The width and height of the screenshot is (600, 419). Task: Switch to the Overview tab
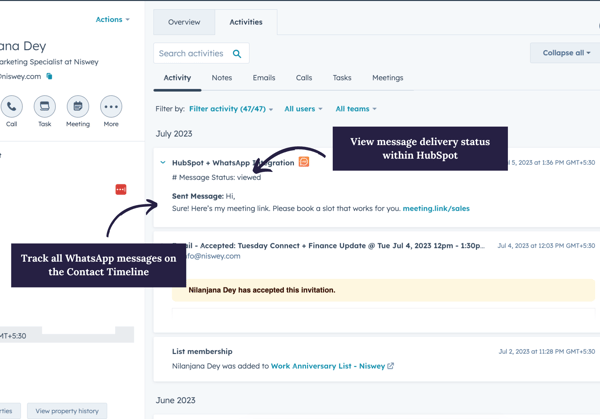[x=184, y=22]
